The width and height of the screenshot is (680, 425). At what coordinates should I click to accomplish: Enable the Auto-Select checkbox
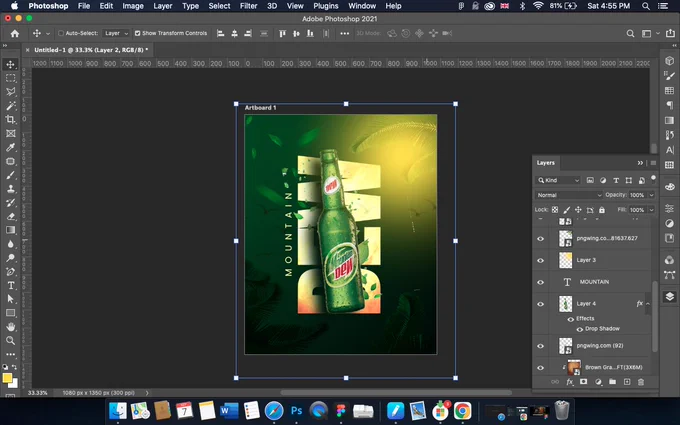tap(61, 33)
